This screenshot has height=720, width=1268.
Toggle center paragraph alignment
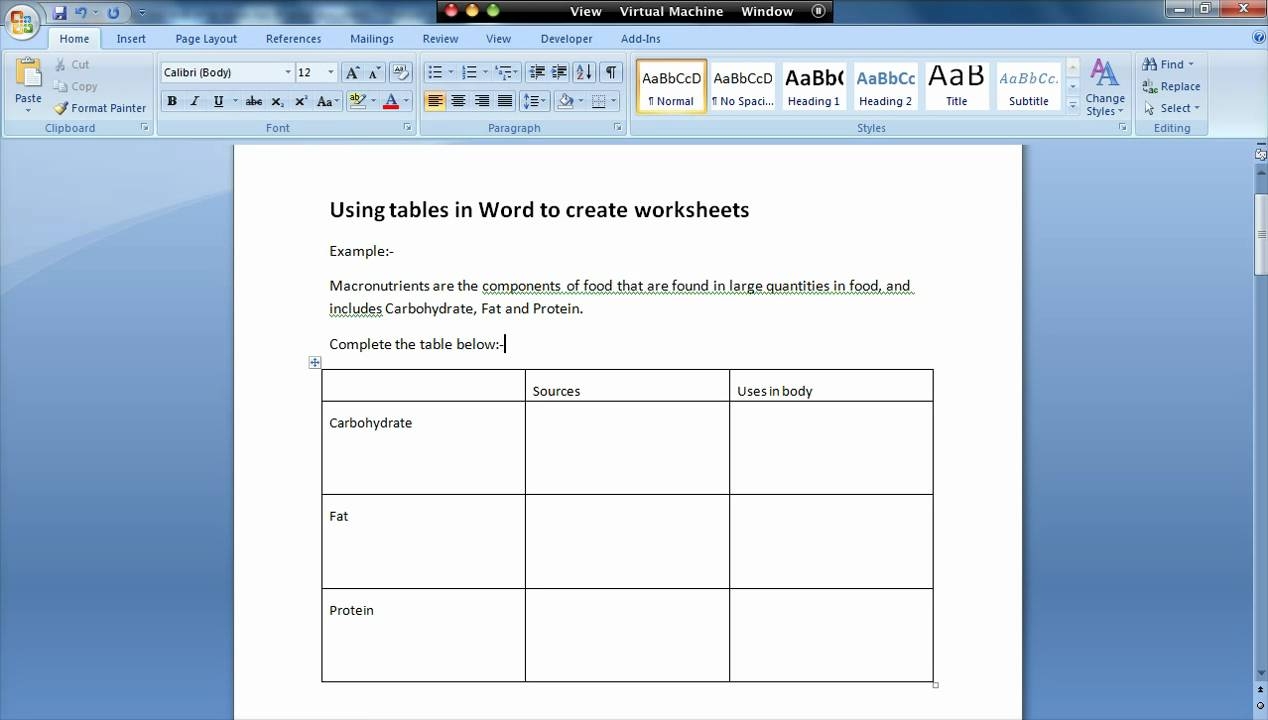458,100
